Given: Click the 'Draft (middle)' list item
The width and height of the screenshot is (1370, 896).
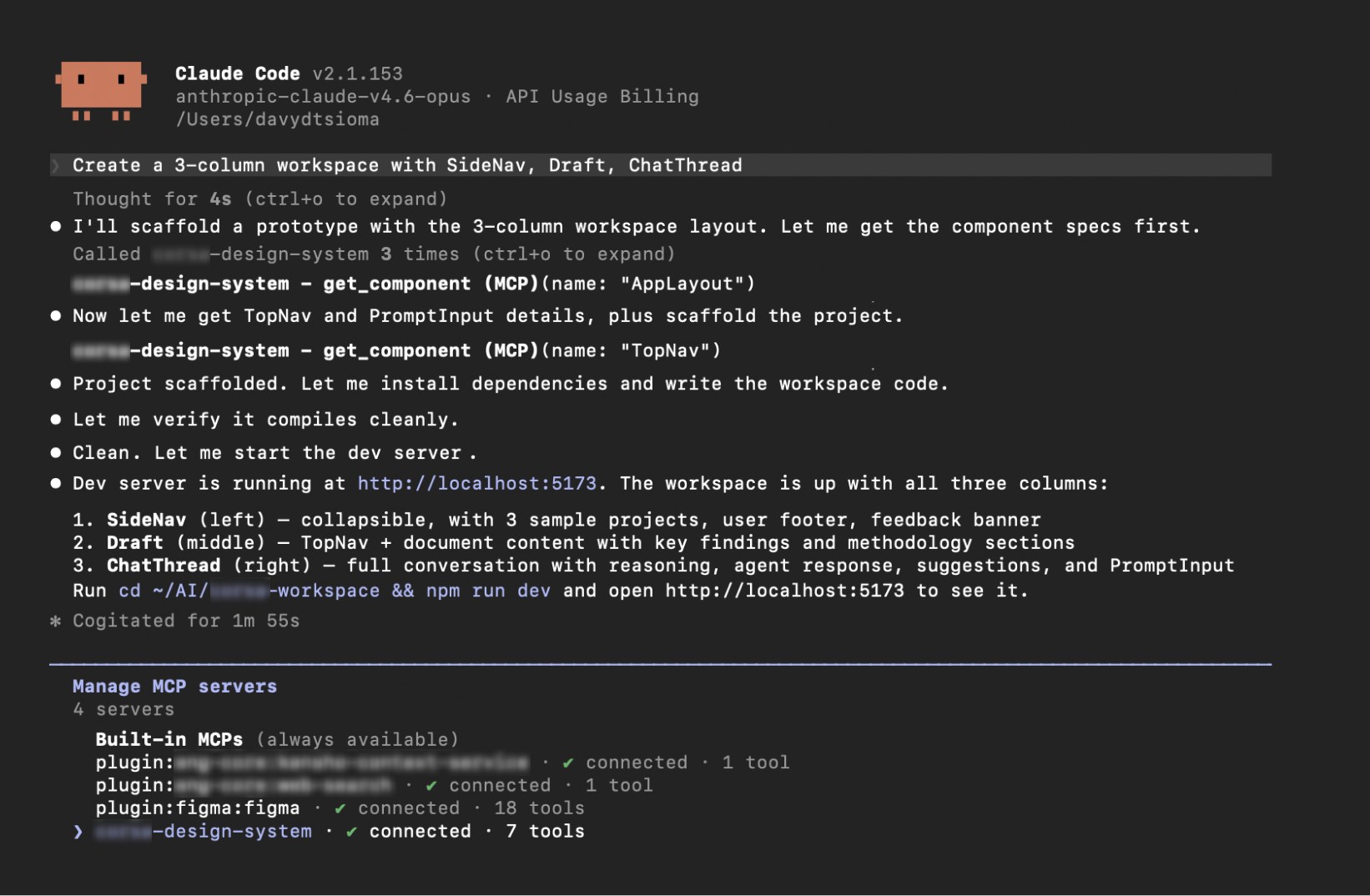Looking at the screenshot, I should coord(573,543).
